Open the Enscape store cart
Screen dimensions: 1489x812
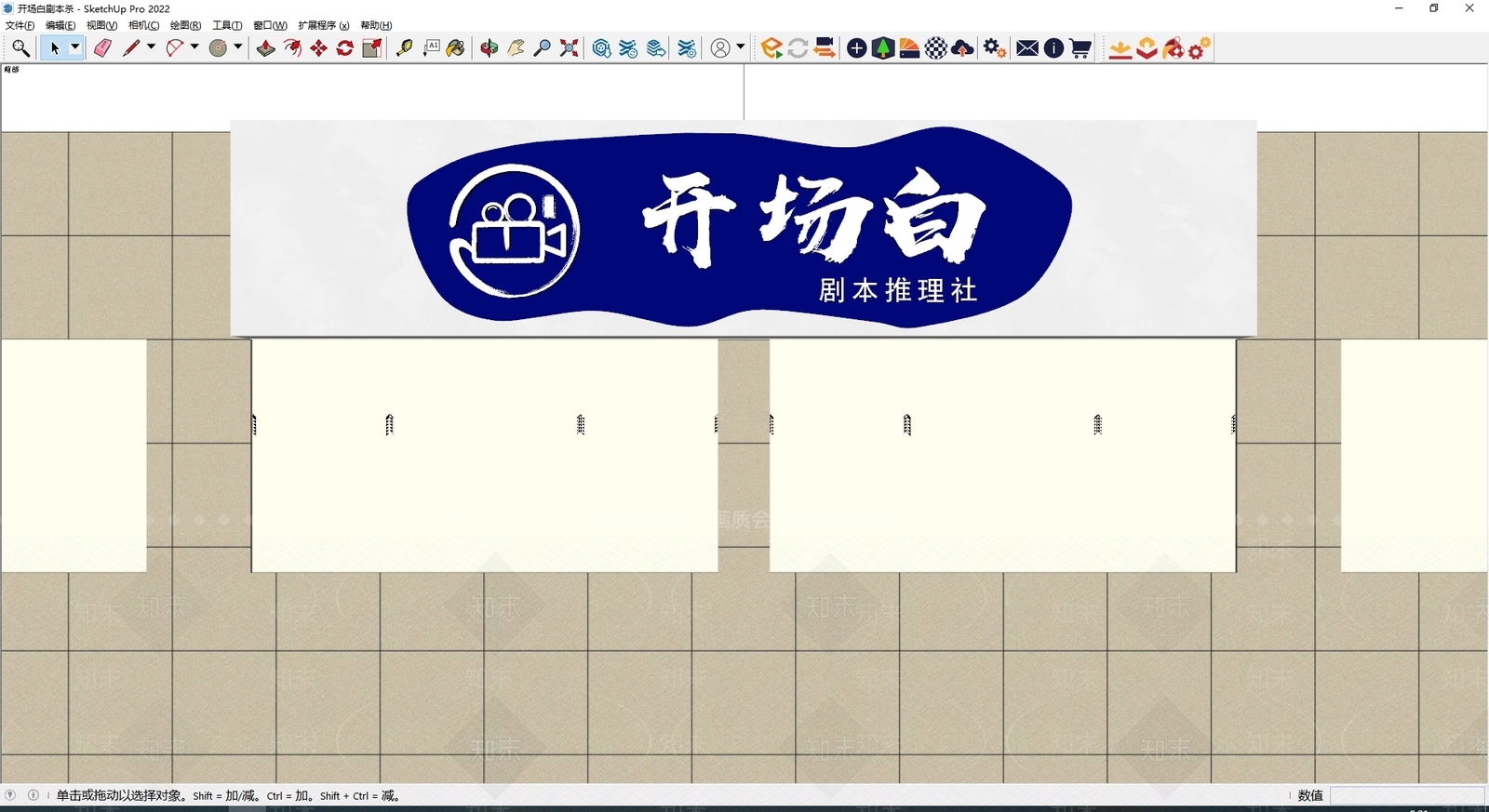[x=1080, y=48]
